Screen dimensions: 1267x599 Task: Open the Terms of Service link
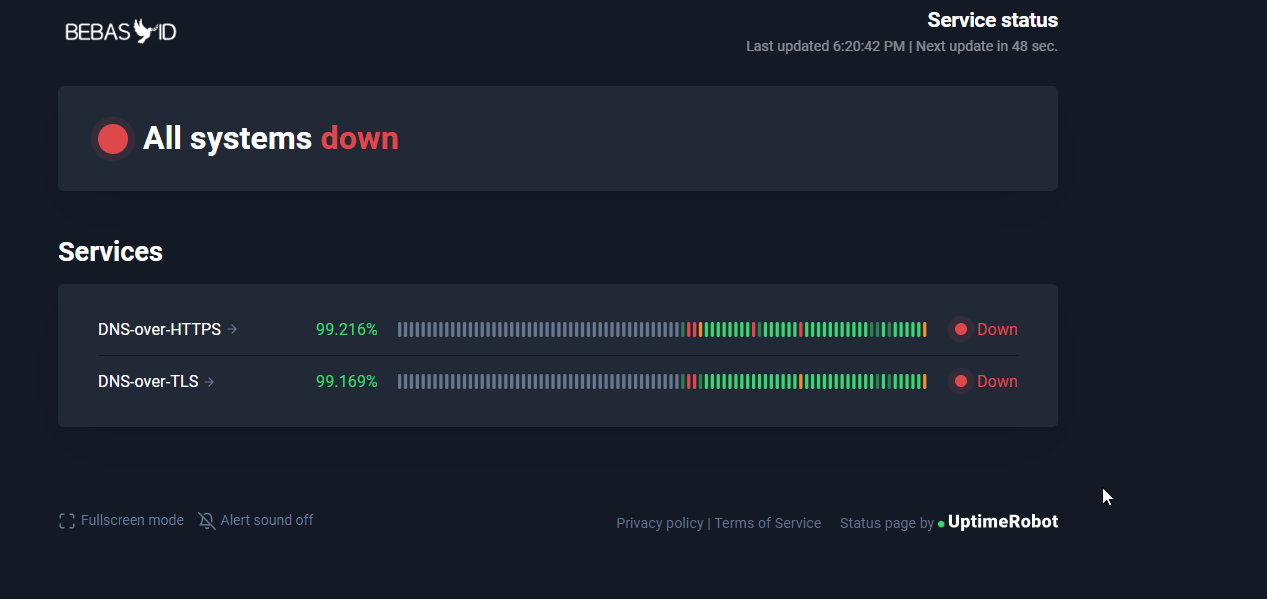pyautogui.click(x=767, y=522)
